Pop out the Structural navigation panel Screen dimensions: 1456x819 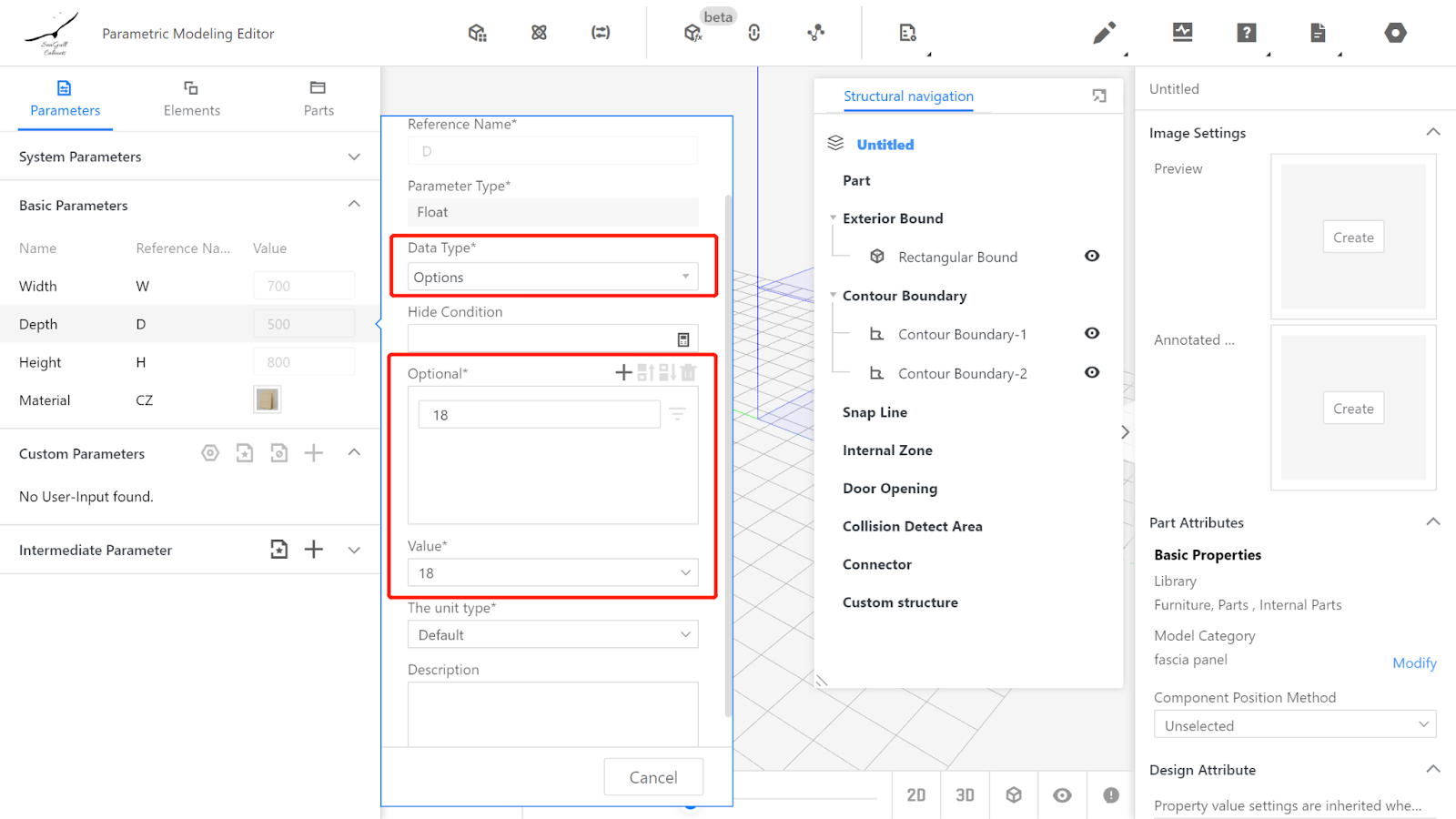coord(1099,96)
